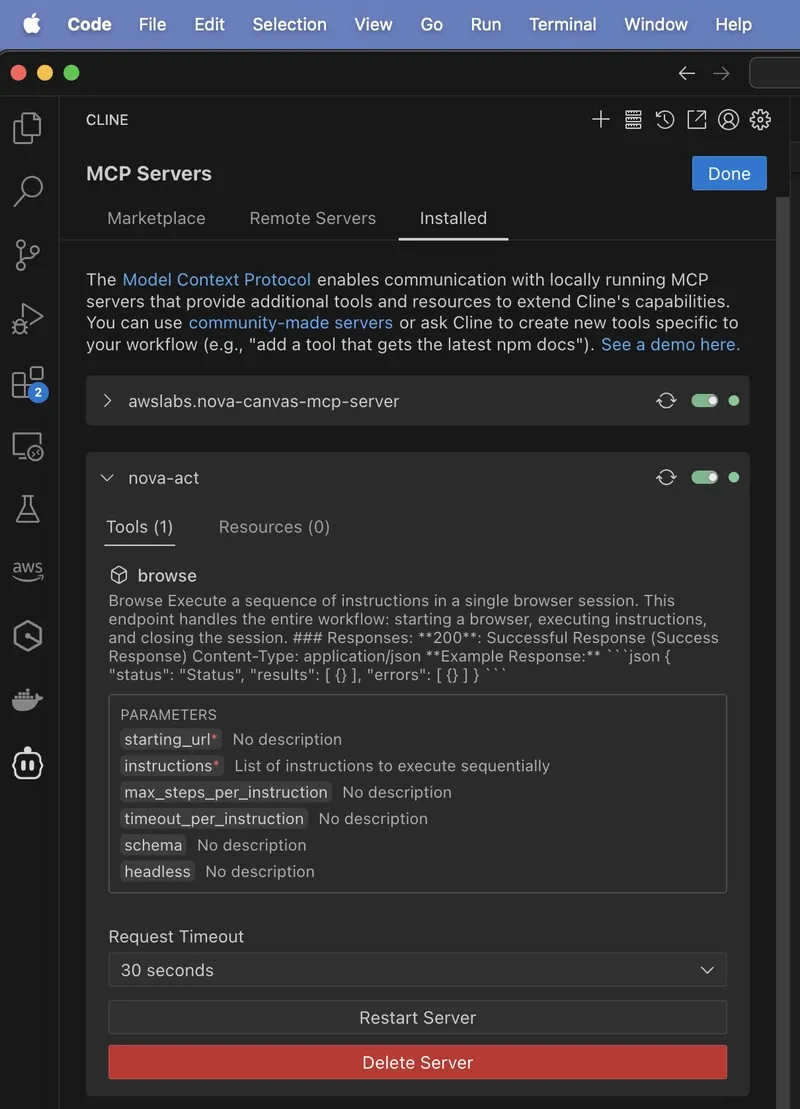Open the Search view icon
Image resolution: width=800 pixels, height=1109 pixels.
pyautogui.click(x=27, y=191)
